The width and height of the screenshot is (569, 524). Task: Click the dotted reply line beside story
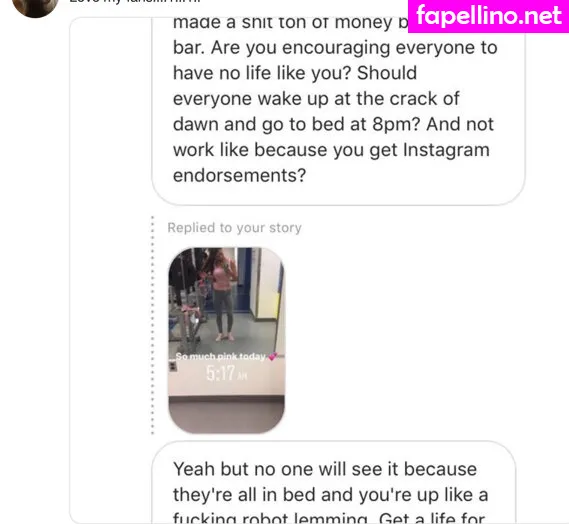152,325
